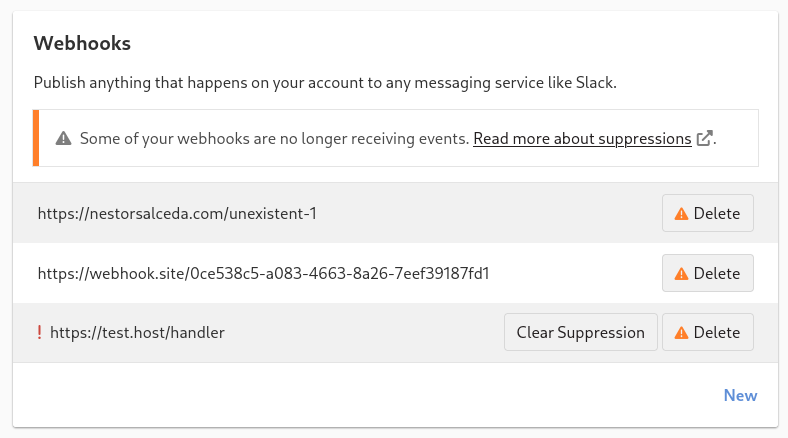Click the warning icon in webhook.site row's Delete button
This screenshot has height=438, width=788.
point(681,274)
